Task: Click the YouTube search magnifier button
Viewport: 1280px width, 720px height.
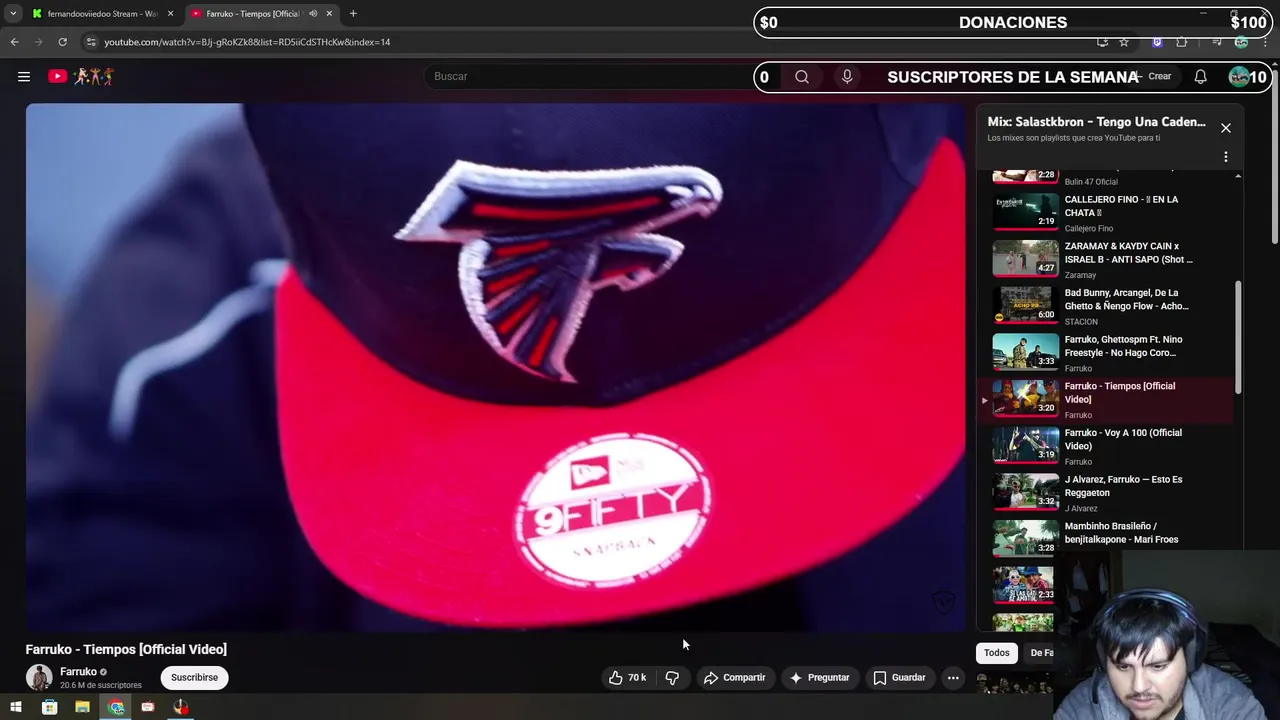Action: pos(801,76)
